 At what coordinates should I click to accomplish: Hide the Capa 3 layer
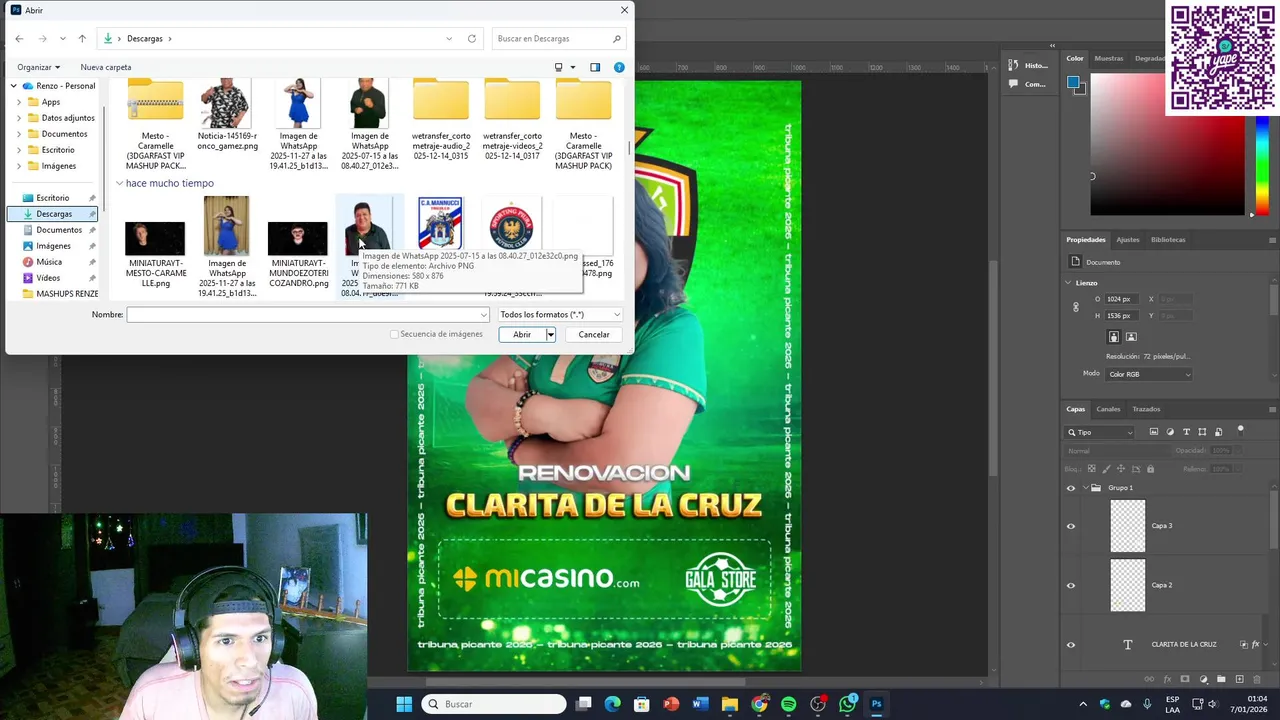click(x=1071, y=526)
